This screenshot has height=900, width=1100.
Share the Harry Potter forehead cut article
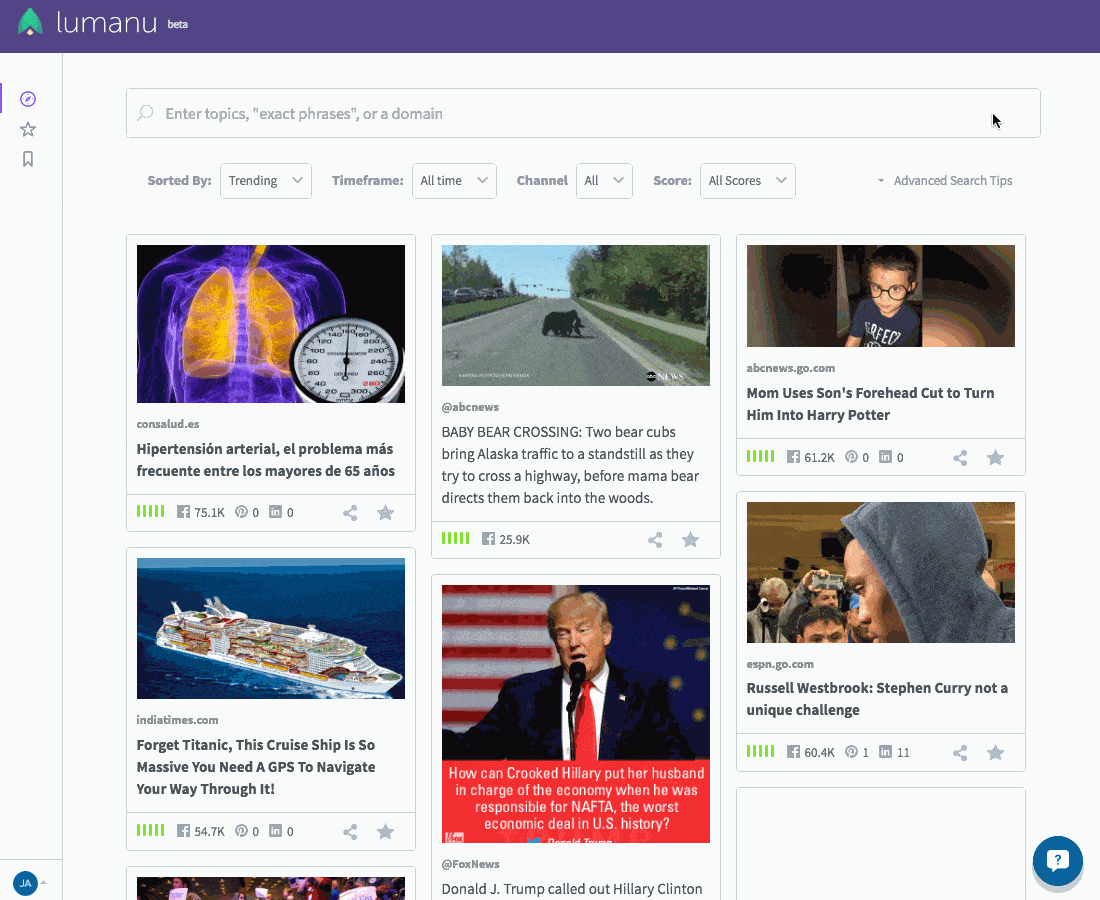(x=960, y=459)
